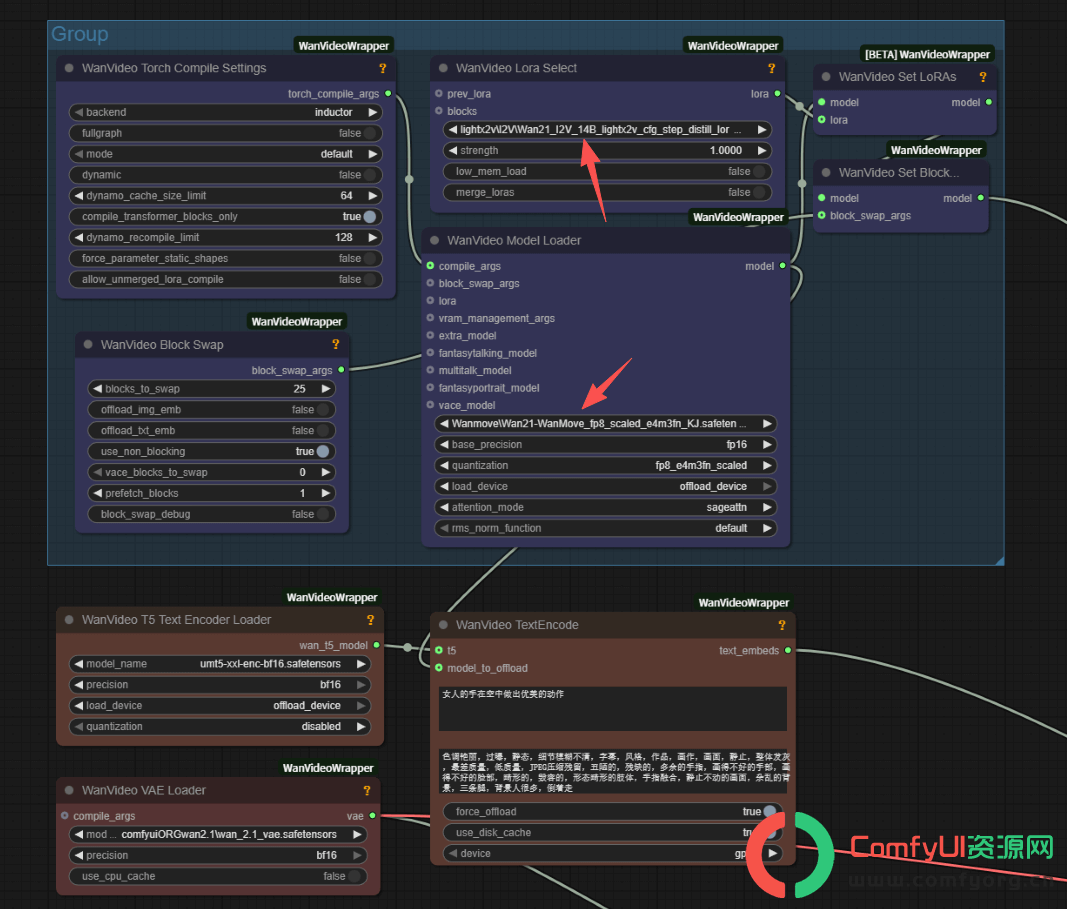Click the vace_model input port on Model Loader
Viewport: 1067px width, 909px height.
click(x=430, y=405)
